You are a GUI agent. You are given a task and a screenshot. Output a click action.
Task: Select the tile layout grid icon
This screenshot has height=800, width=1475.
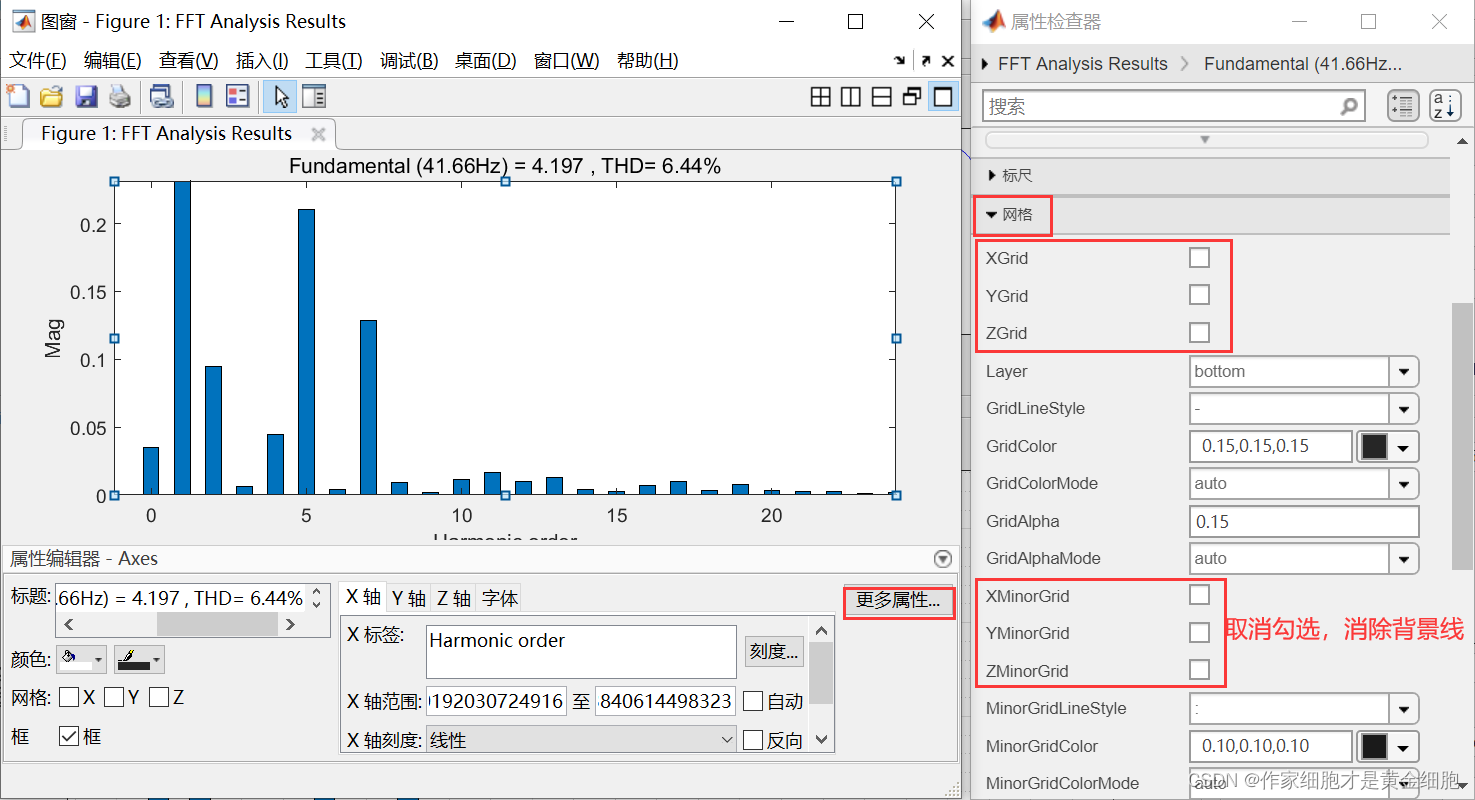820,97
